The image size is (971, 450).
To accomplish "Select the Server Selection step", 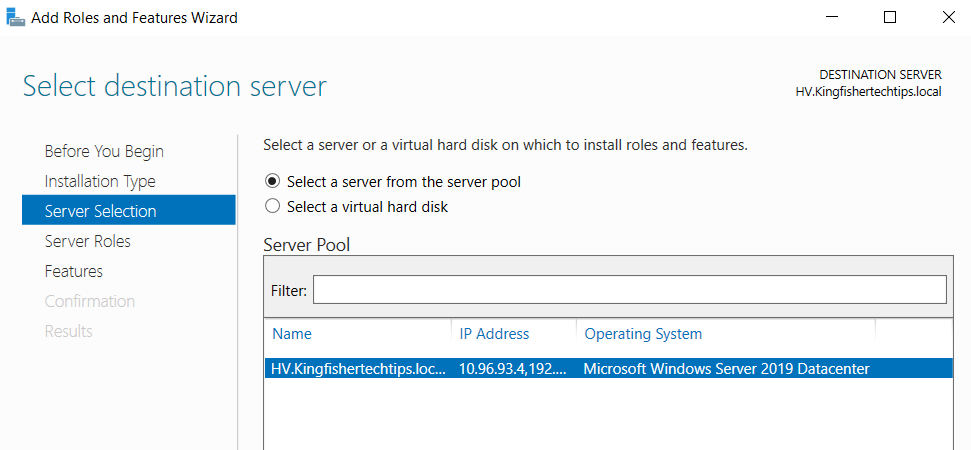I will pos(129,211).
